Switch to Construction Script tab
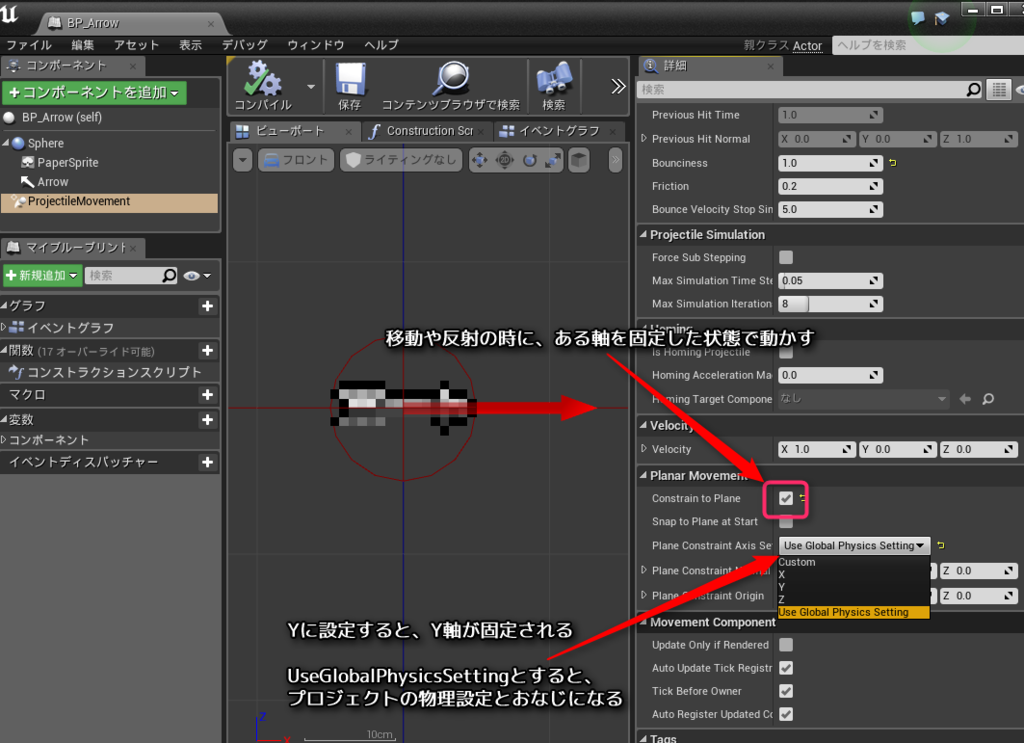 428,131
